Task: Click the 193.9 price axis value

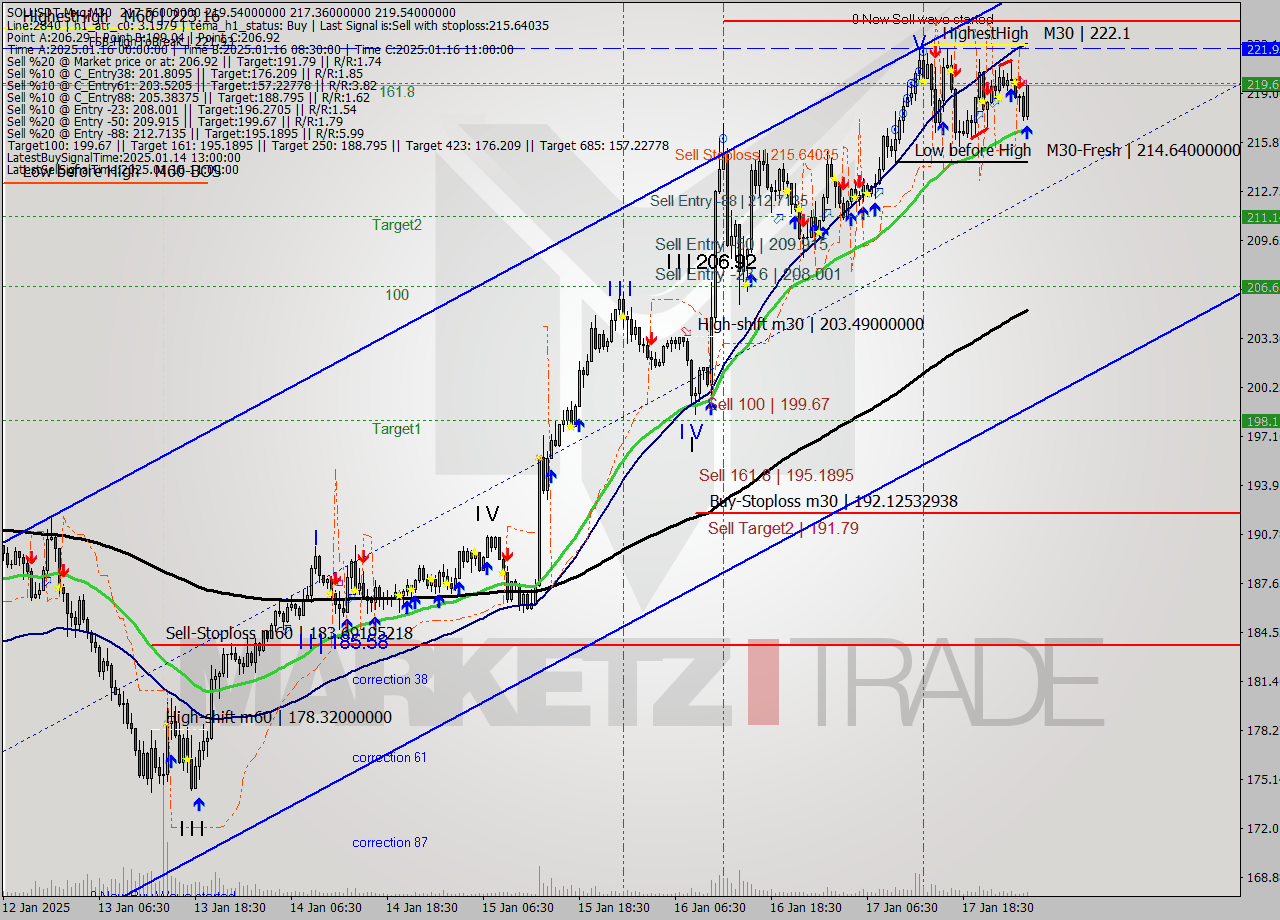Action: click(1261, 485)
